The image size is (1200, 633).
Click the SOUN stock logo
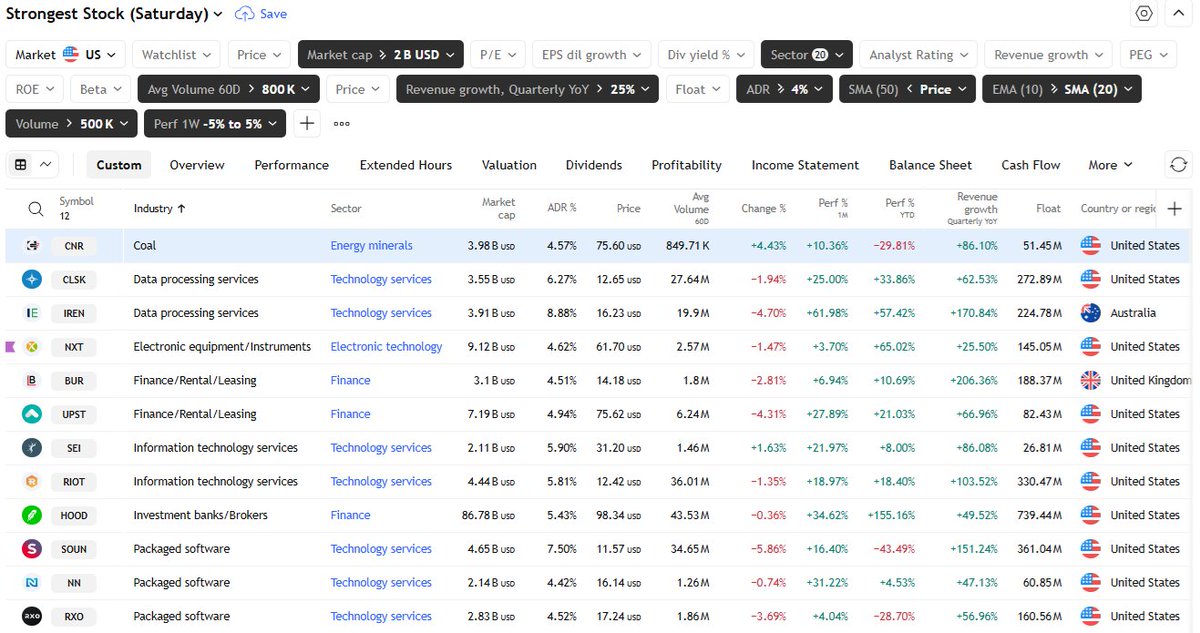point(33,549)
